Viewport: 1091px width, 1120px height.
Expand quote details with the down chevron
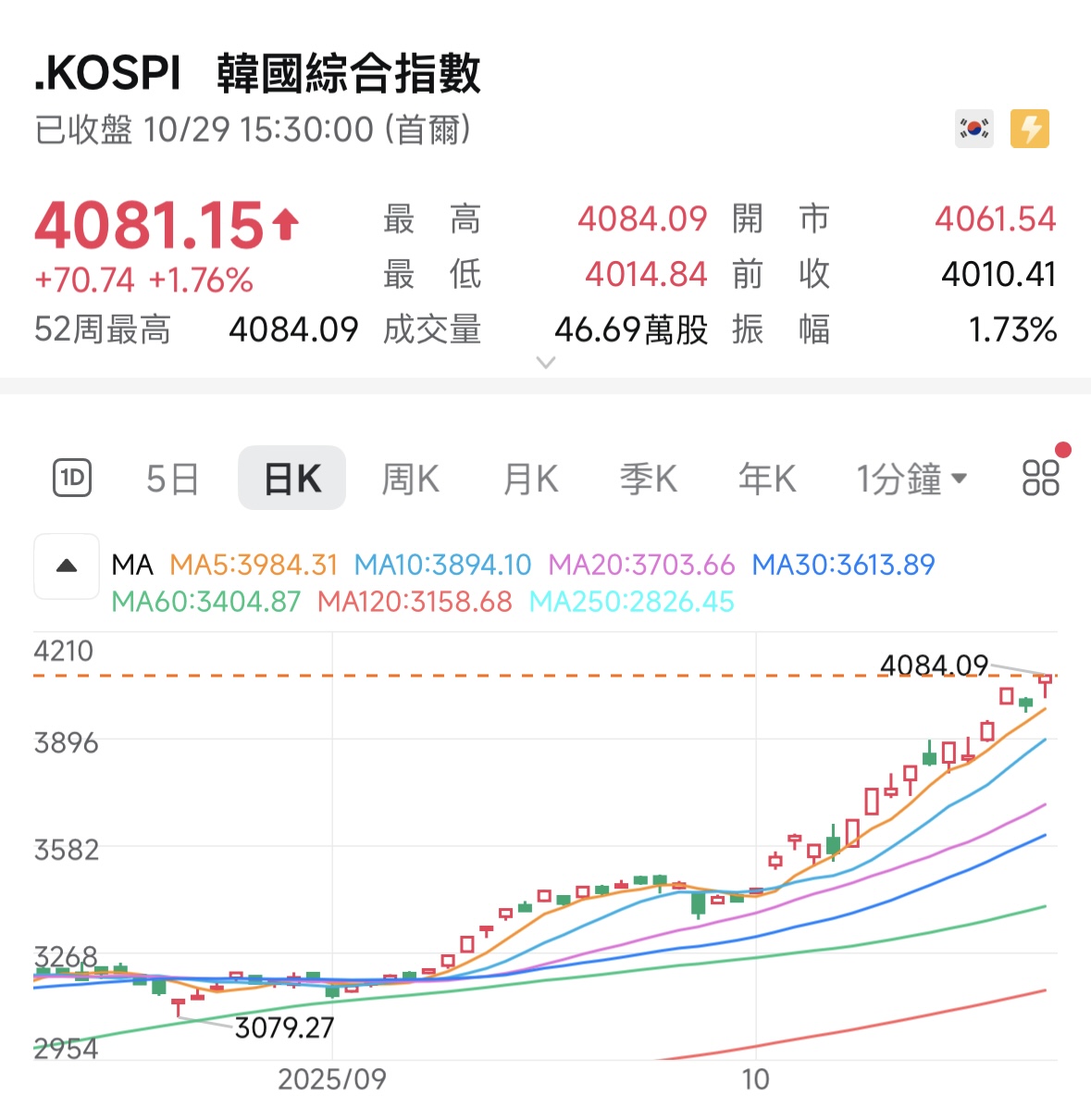point(546,362)
